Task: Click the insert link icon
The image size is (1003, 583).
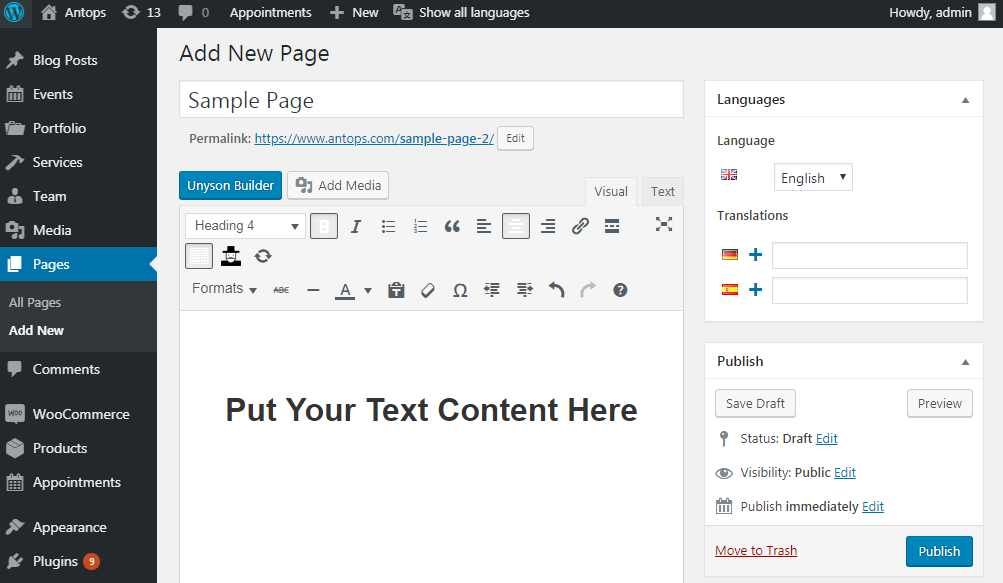Action: (x=580, y=226)
